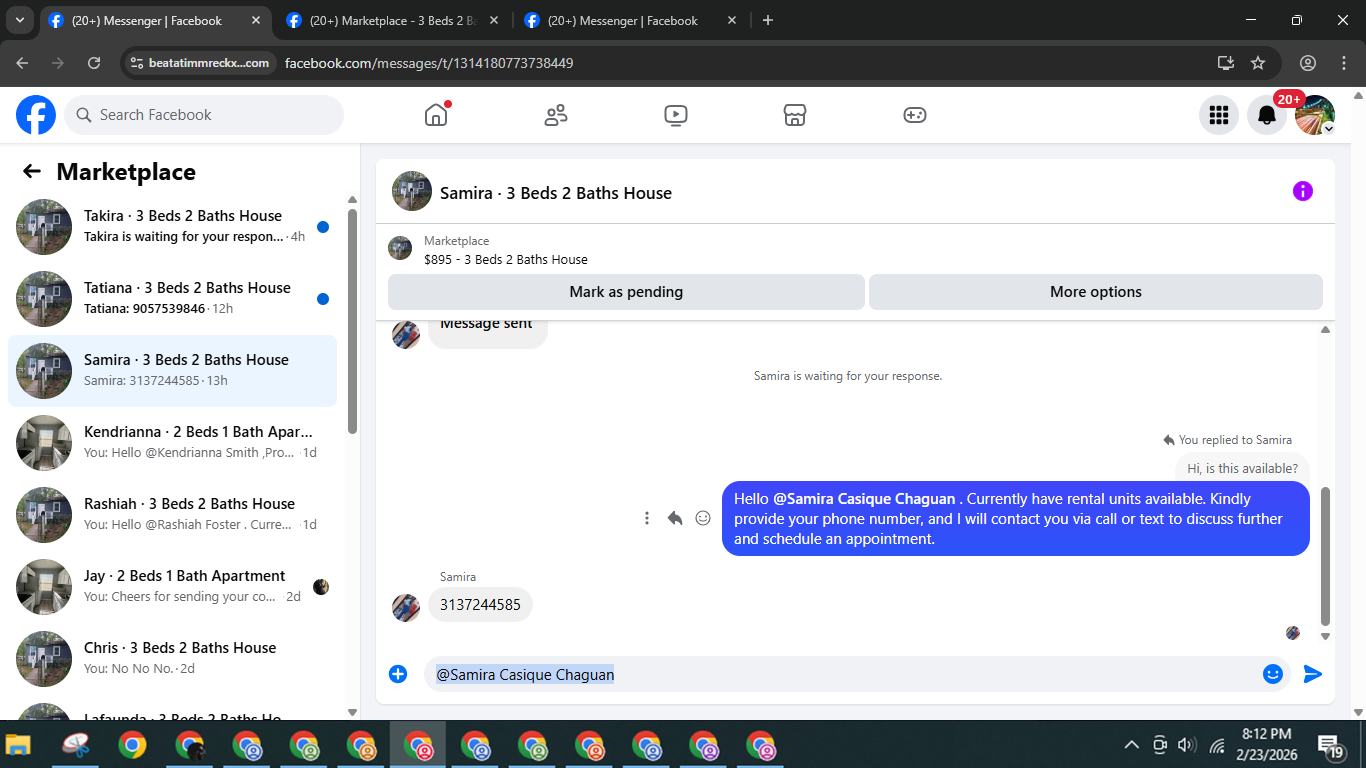1366x768 pixels.
Task: Click the Mark as pending button
Action: pyautogui.click(x=626, y=292)
